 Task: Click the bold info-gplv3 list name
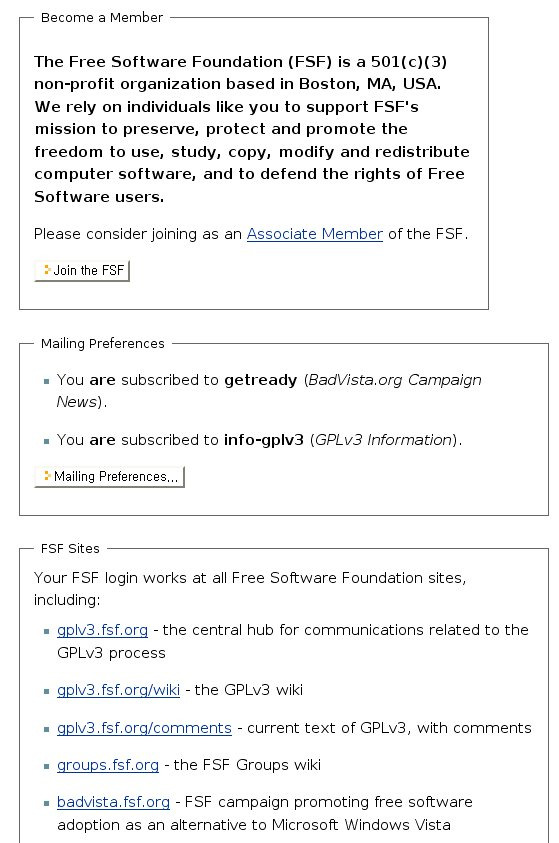coord(264,440)
